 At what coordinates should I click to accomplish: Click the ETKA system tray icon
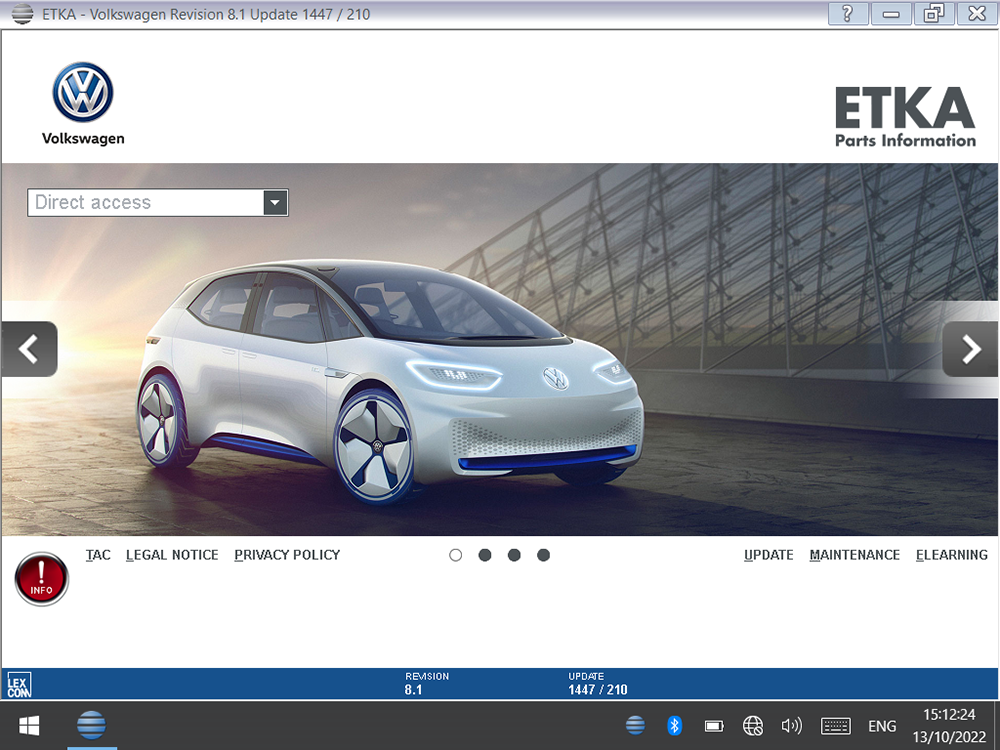coord(635,726)
